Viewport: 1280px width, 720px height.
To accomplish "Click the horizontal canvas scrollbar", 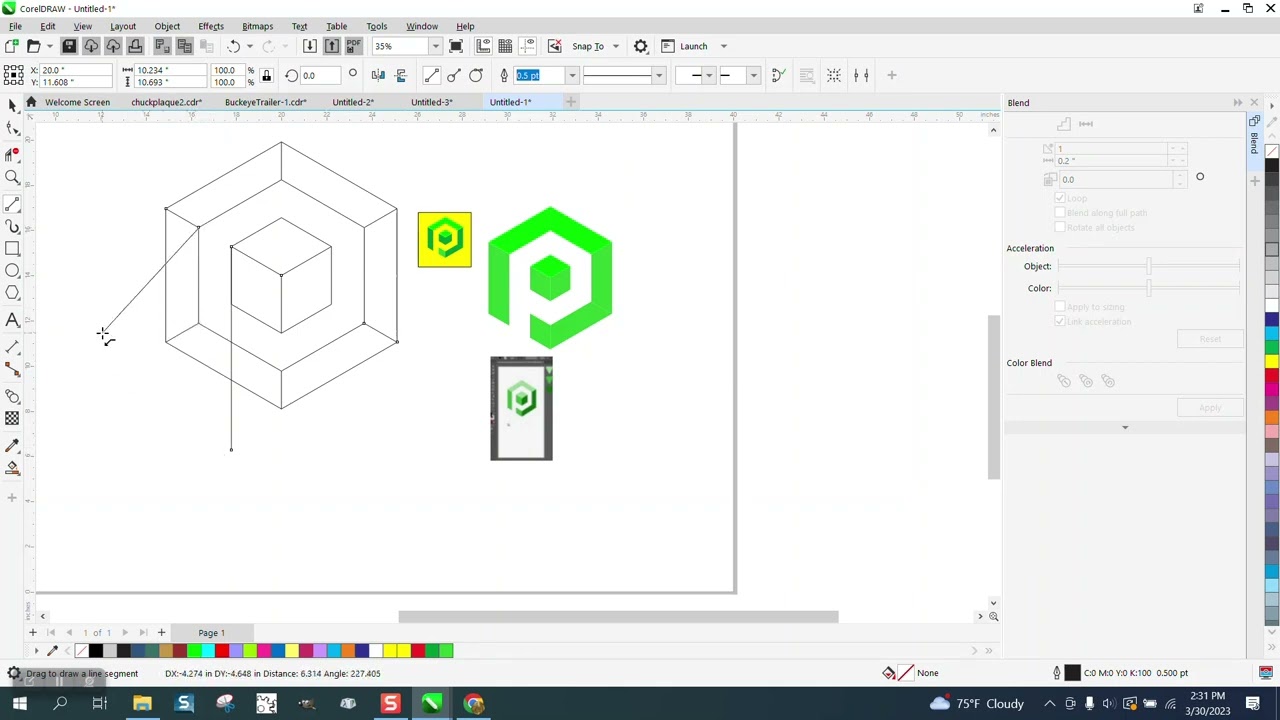I will pos(618,616).
